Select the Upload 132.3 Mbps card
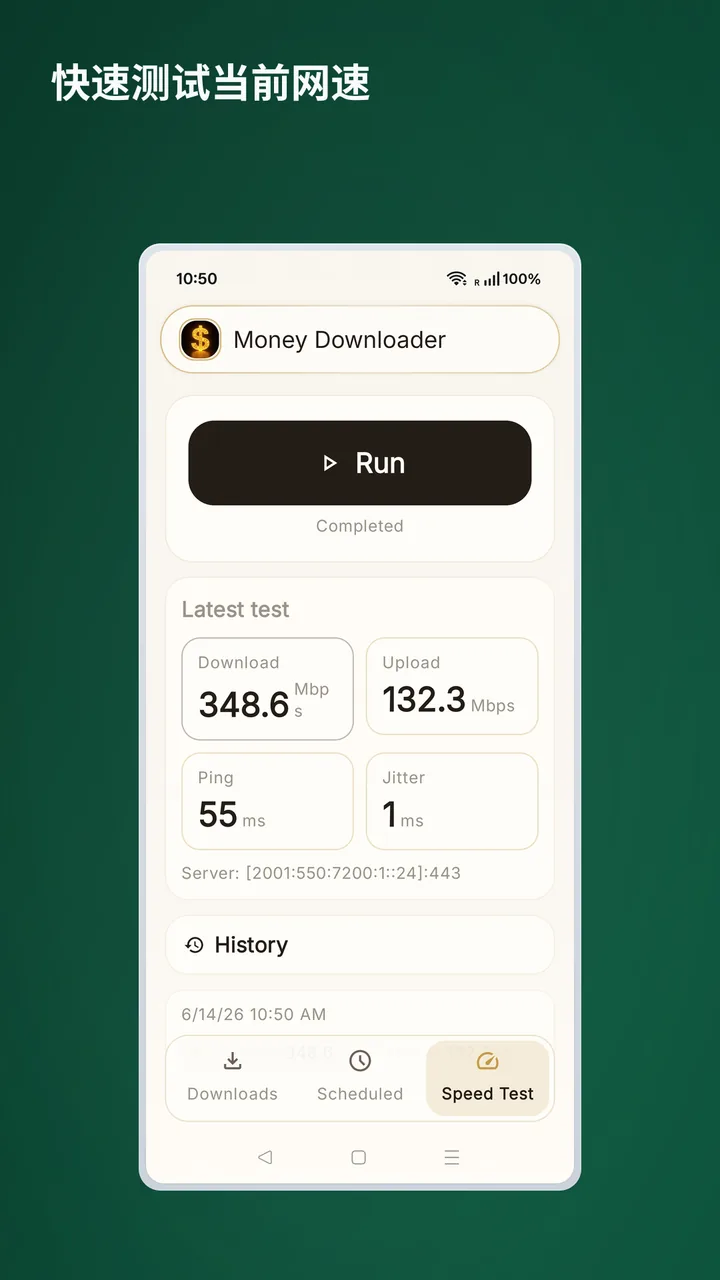This screenshot has height=1280, width=720. [452, 687]
